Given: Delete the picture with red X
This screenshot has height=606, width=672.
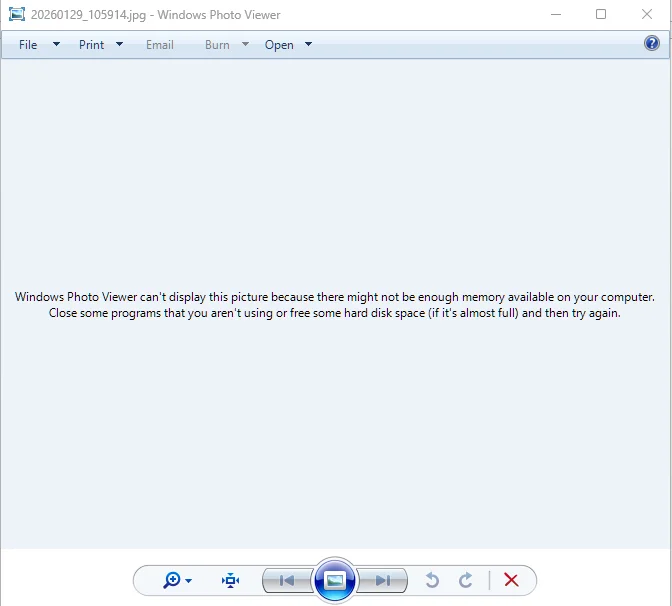Looking at the screenshot, I should (x=511, y=580).
